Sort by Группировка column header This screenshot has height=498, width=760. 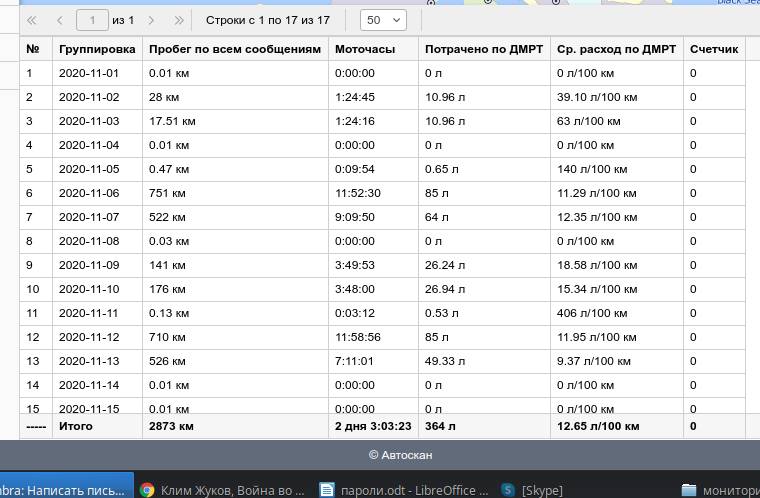tap(97, 49)
